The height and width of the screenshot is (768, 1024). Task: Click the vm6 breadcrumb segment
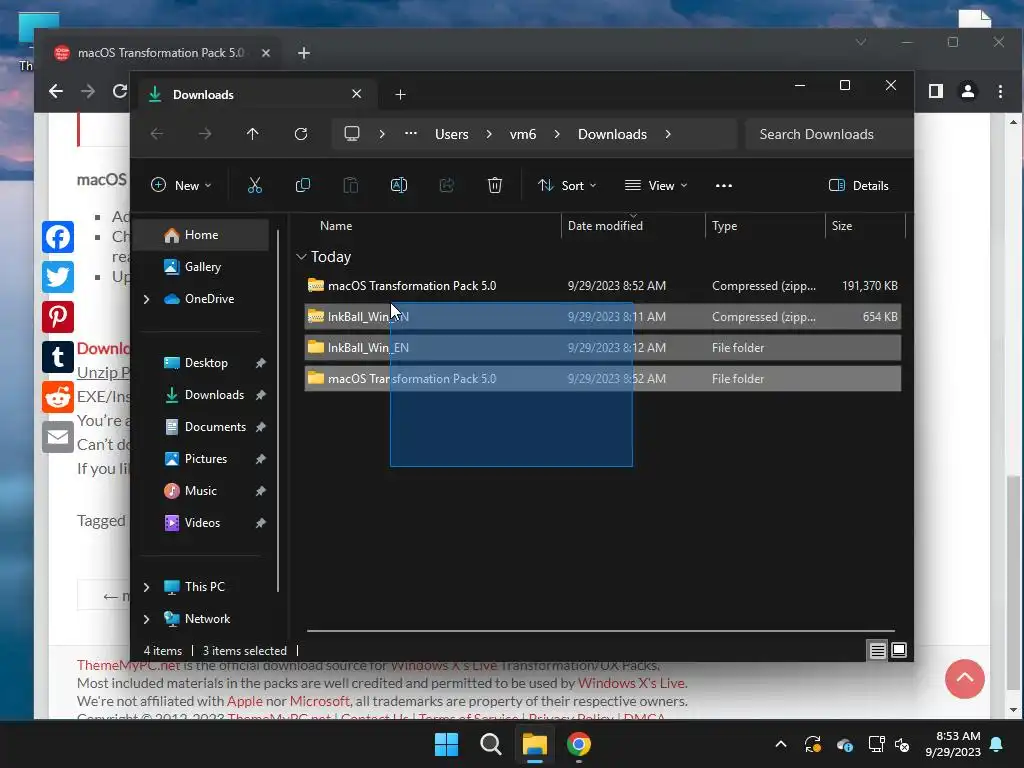[x=522, y=134]
